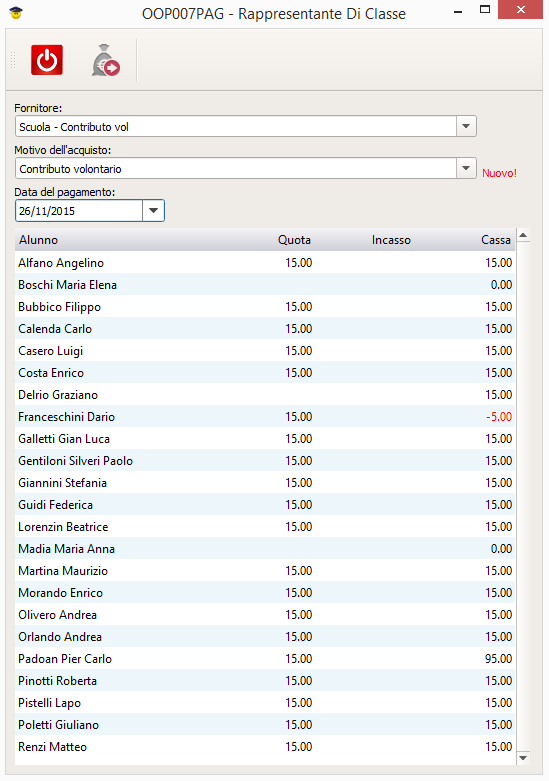Image resolution: width=549 pixels, height=781 pixels.
Task: Click the red power exit icon
Action: point(47,60)
